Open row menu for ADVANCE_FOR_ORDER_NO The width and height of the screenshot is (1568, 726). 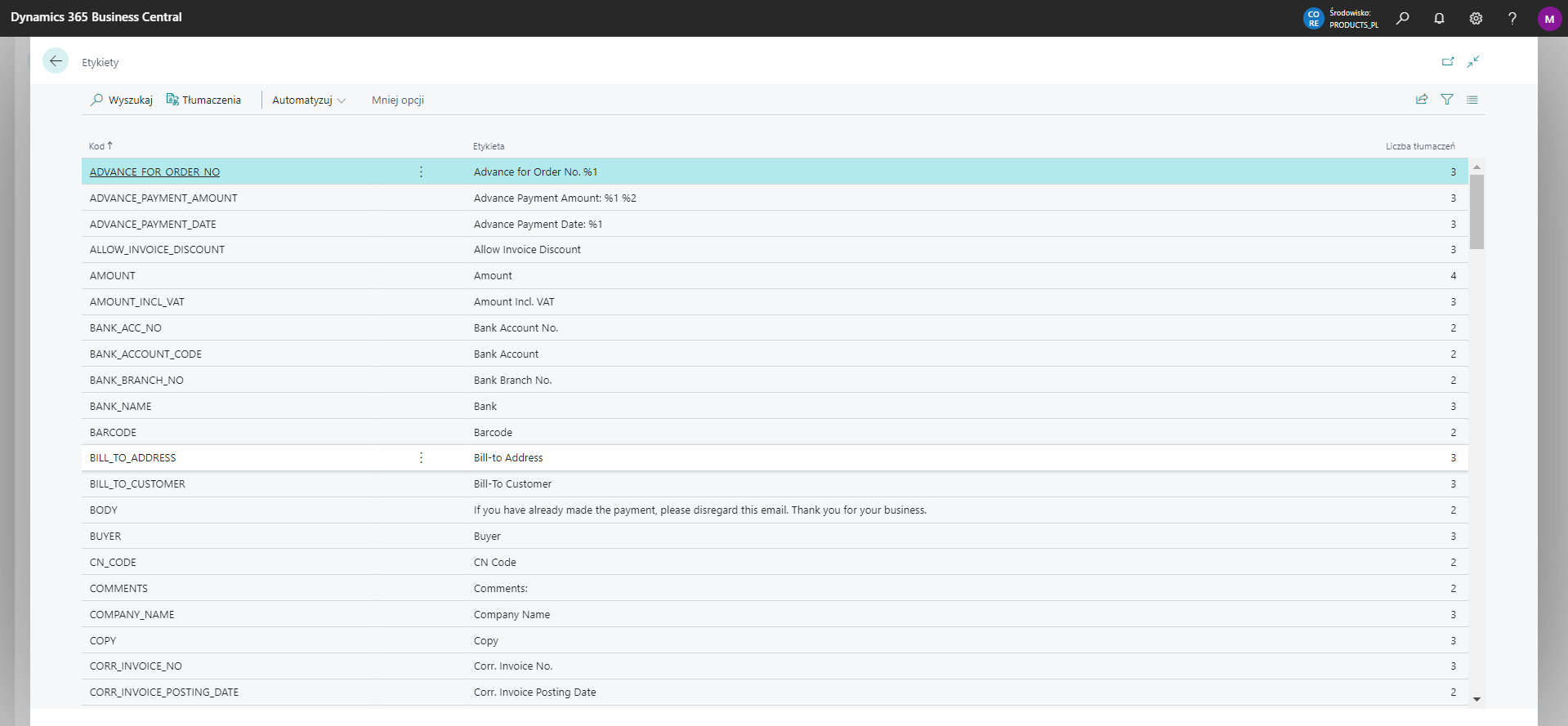click(x=421, y=171)
